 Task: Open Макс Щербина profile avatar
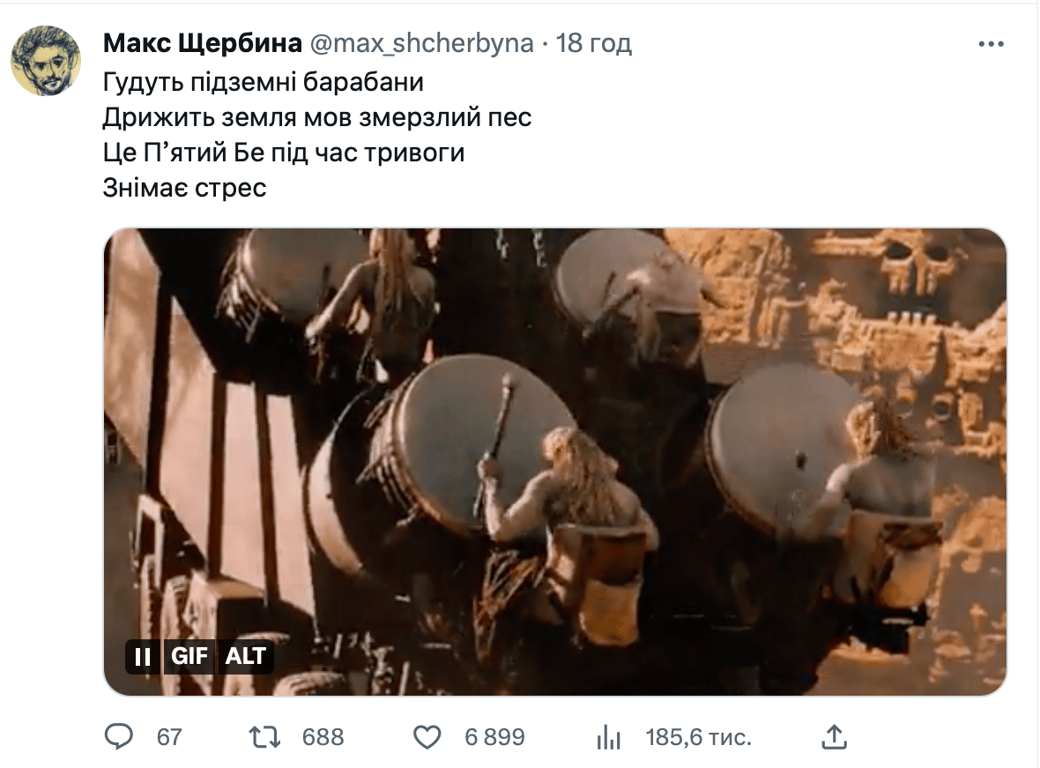tap(46, 60)
